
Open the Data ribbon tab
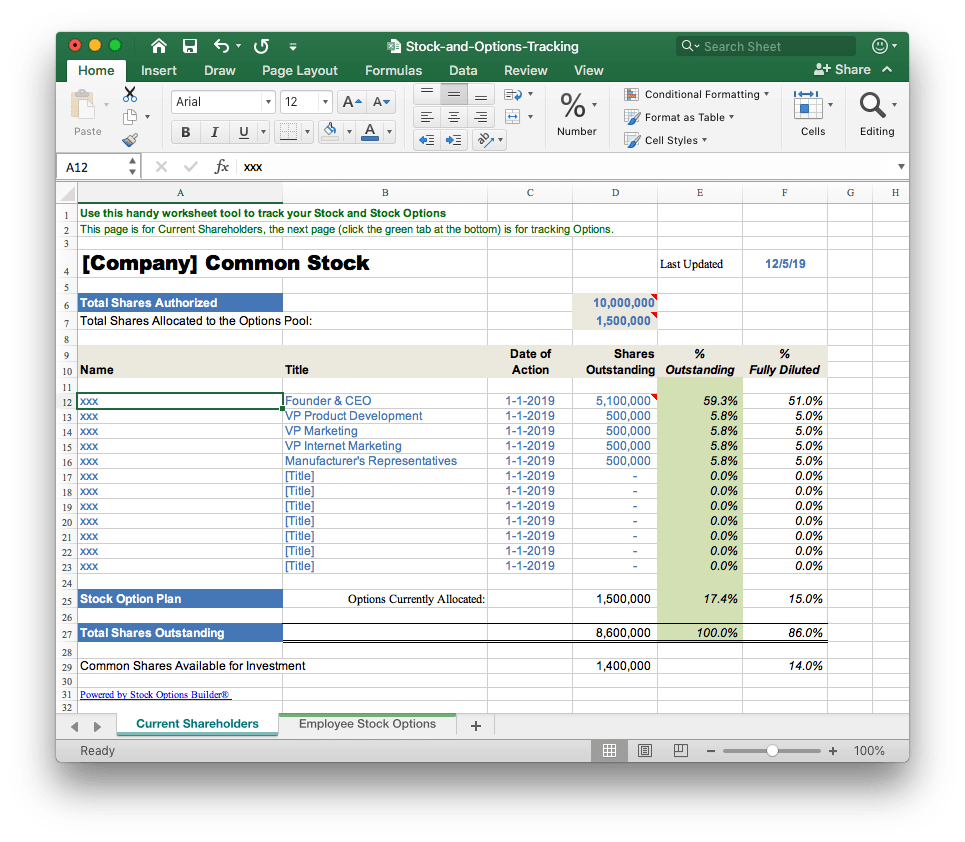[463, 70]
